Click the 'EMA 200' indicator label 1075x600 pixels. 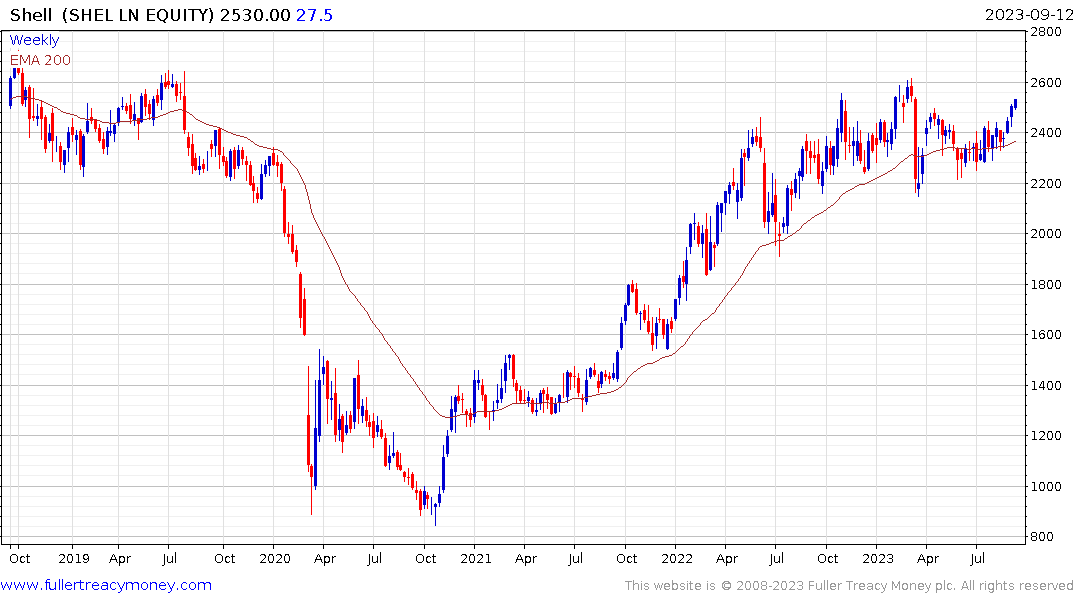[40, 60]
